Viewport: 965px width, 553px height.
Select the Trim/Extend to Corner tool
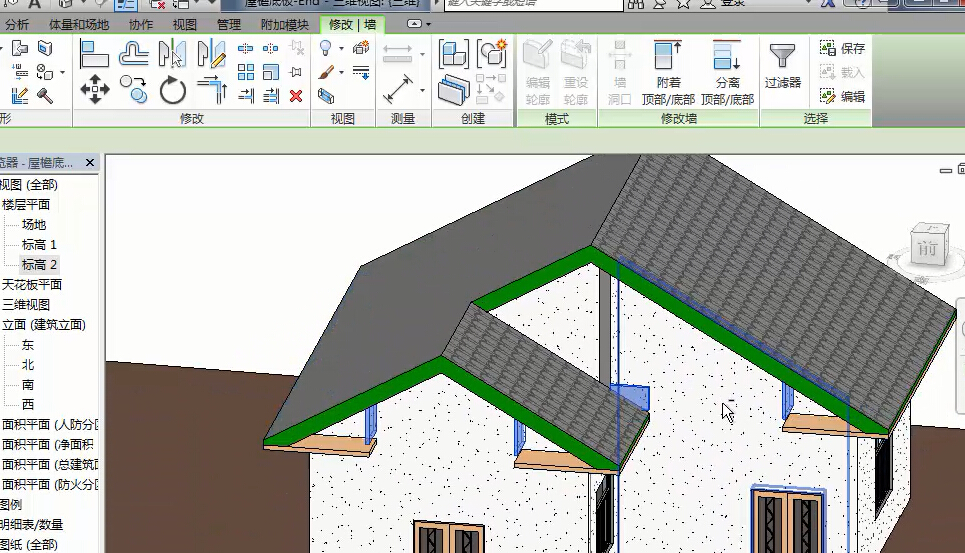[x=212, y=91]
